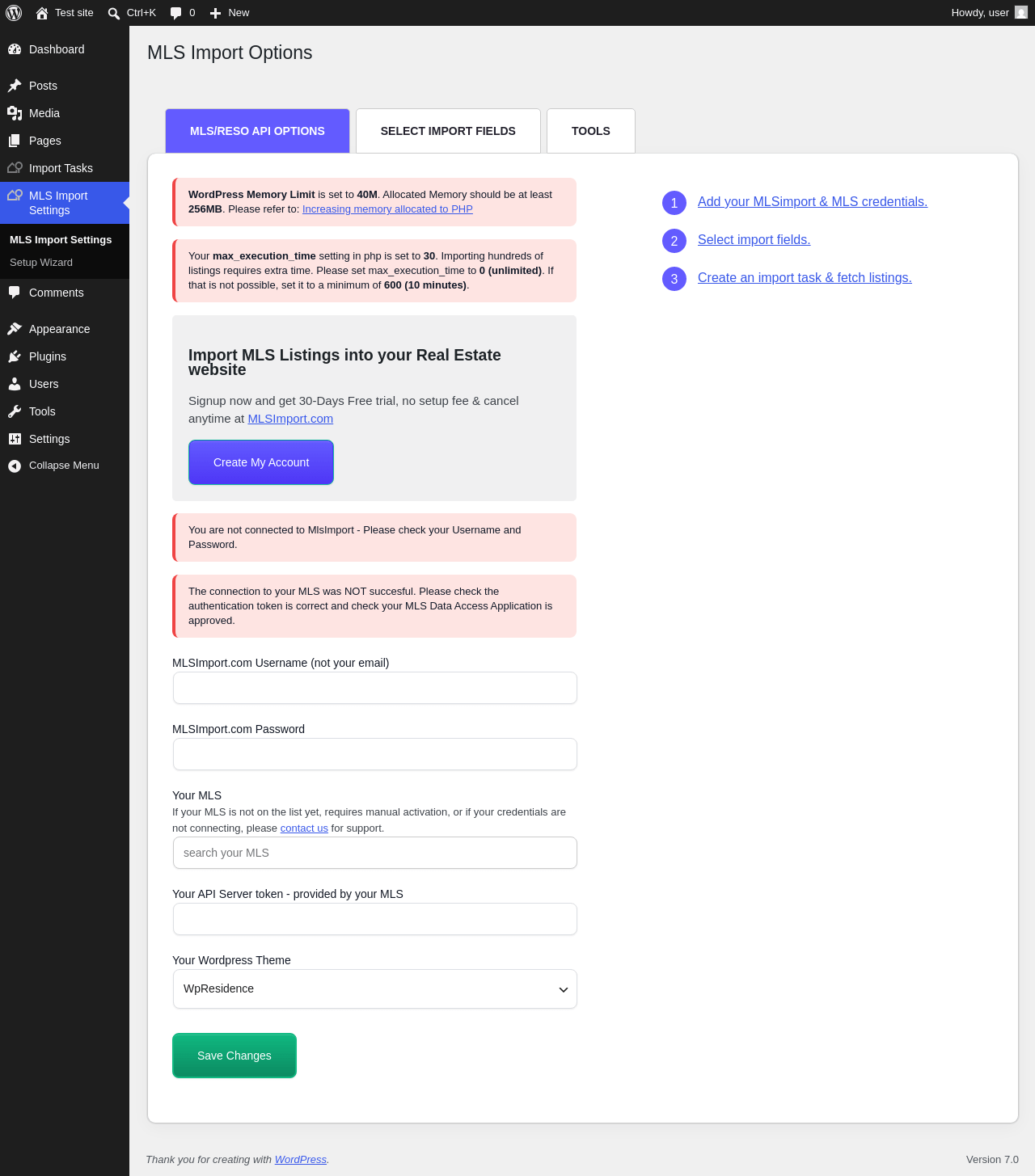Open Media library icon
Viewport: 1035px width, 1176px height.
click(15, 113)
